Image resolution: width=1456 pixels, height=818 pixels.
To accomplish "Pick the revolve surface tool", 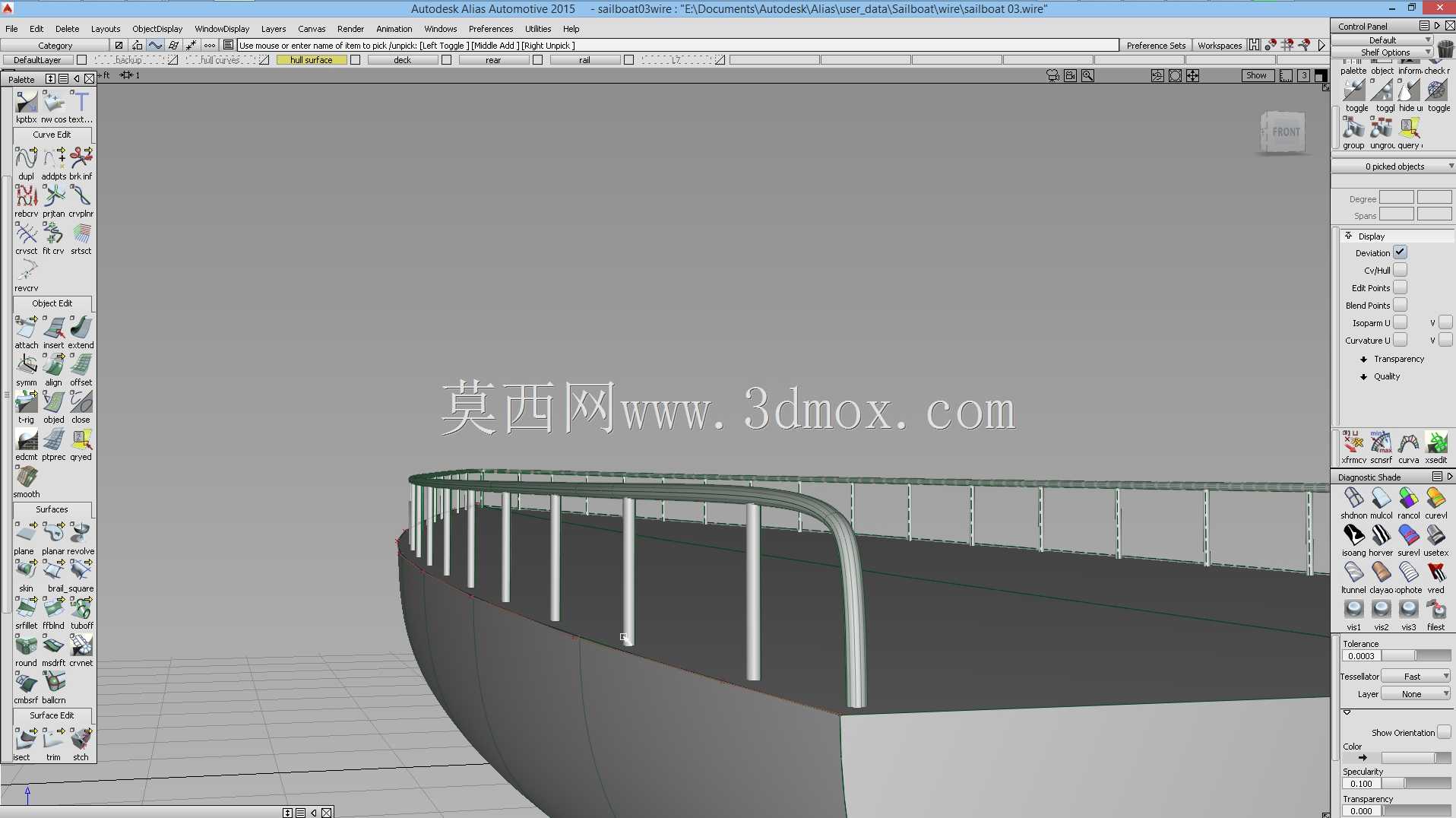I will [81, 534].
